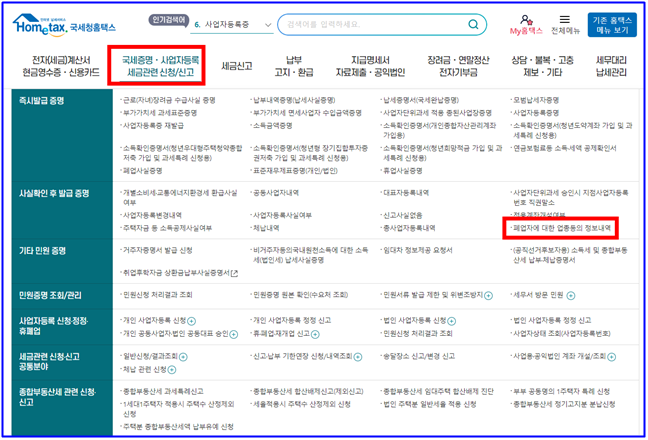648x440 pixels.
Task: Open 종합부동산세 정기고지분 분납신청 link
Action: click(564, 404)
